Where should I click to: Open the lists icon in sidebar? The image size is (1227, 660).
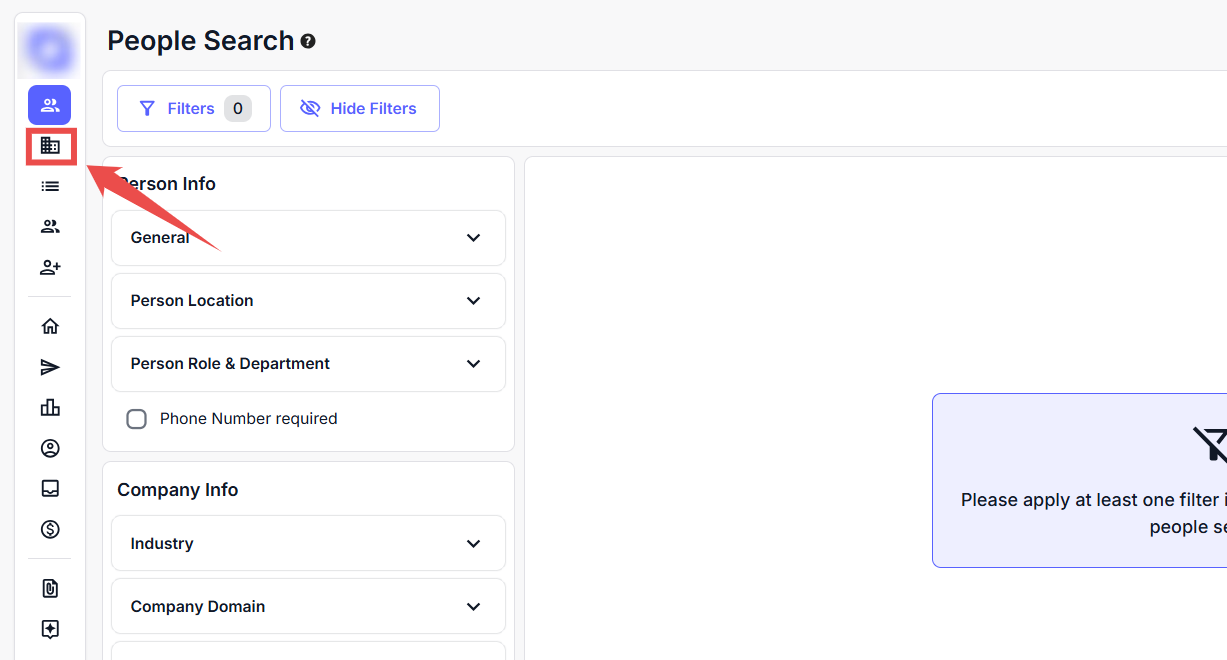(50, 186)
